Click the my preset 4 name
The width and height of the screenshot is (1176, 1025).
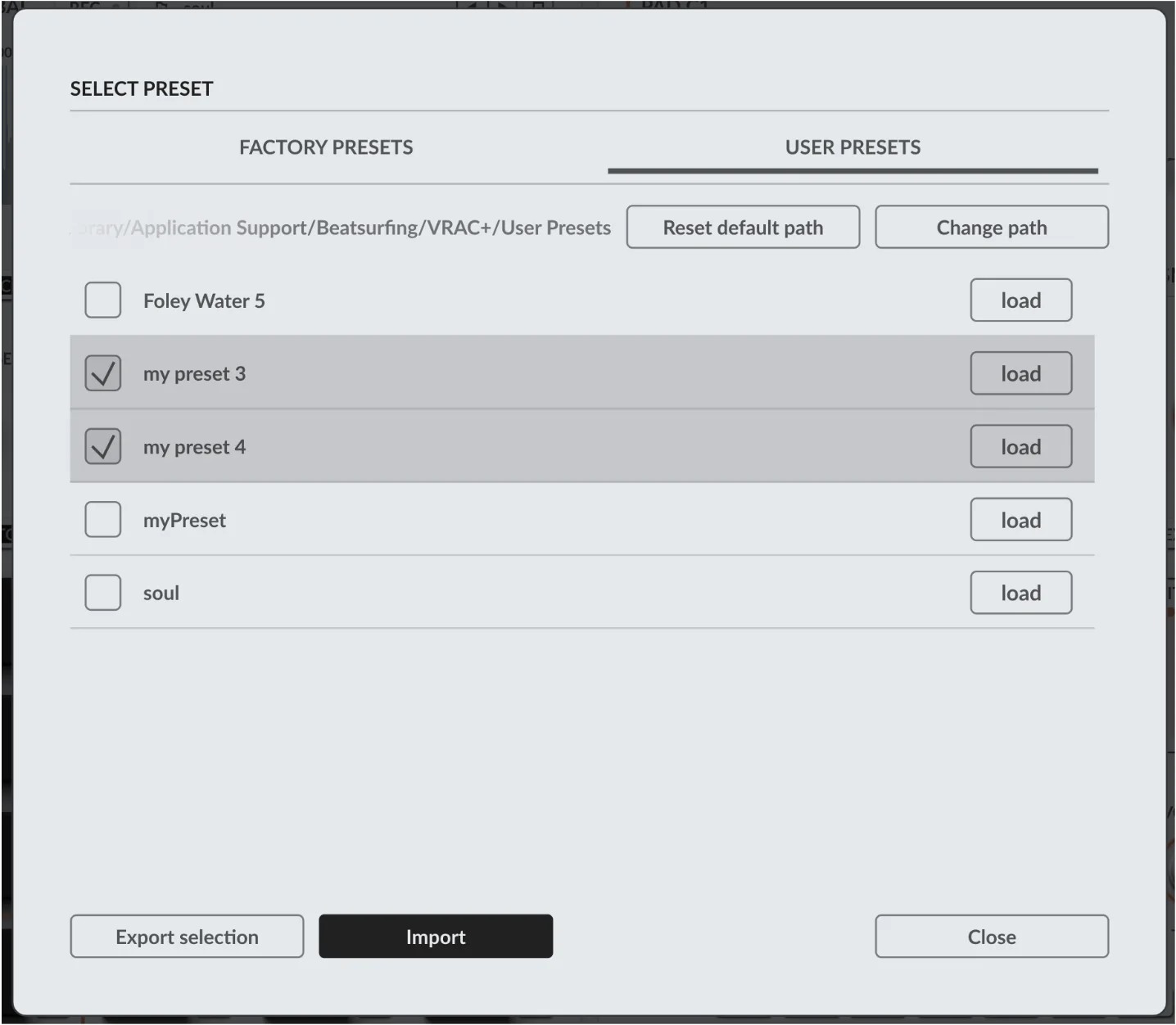pyautogui.click(x=194, y=448)
